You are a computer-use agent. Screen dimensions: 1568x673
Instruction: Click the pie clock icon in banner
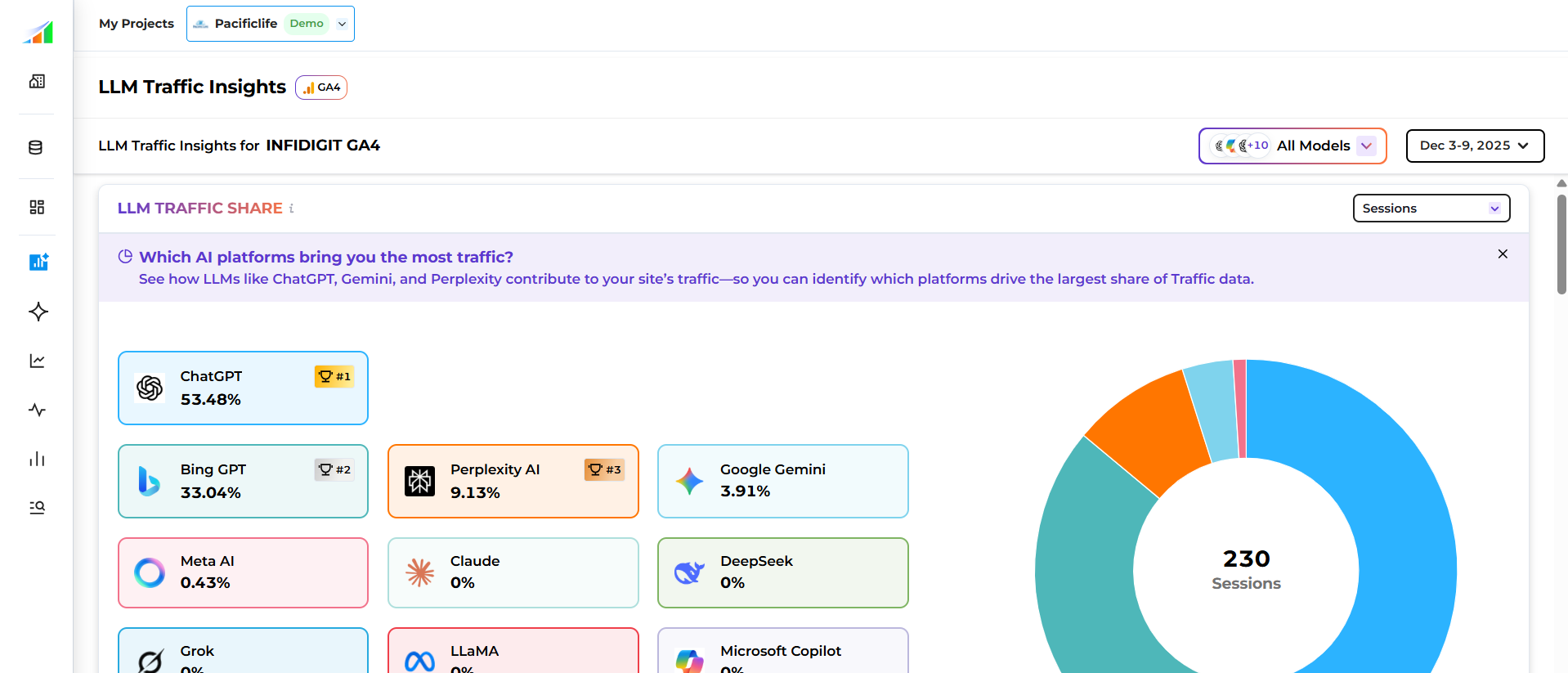(x=125, y=257)
